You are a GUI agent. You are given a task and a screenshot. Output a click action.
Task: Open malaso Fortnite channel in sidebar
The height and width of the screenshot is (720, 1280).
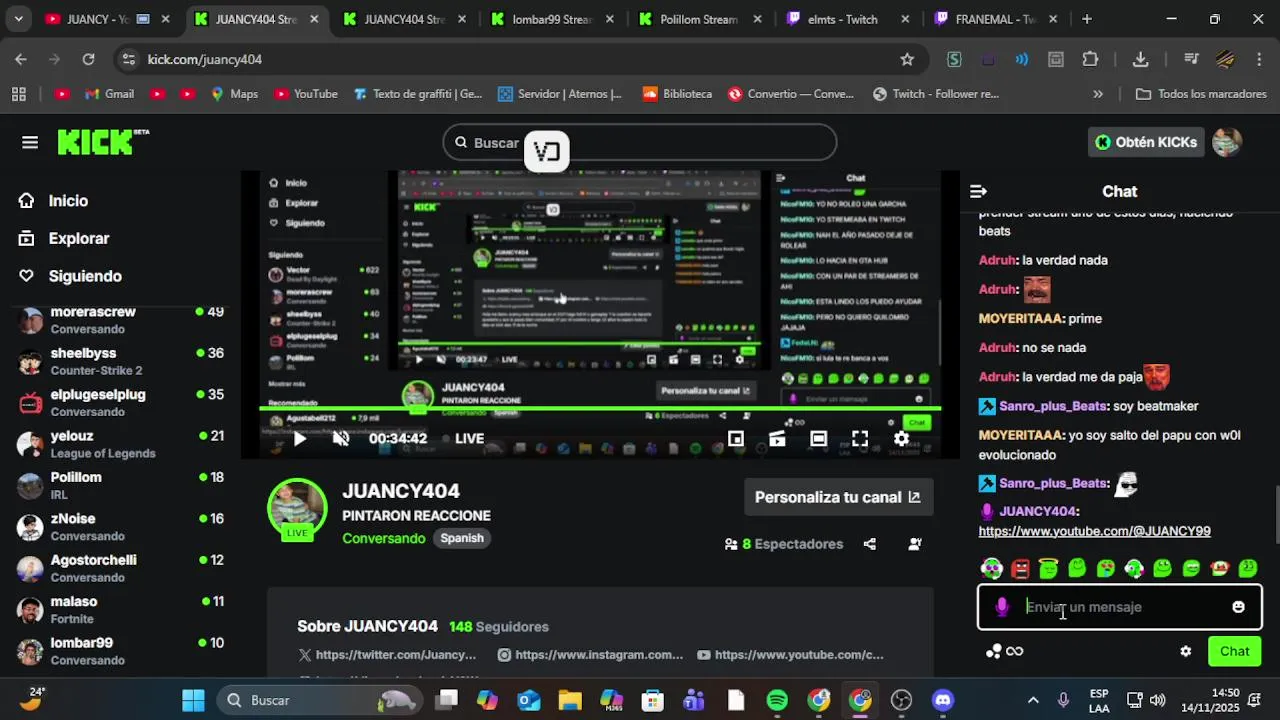tap(120, 610)
